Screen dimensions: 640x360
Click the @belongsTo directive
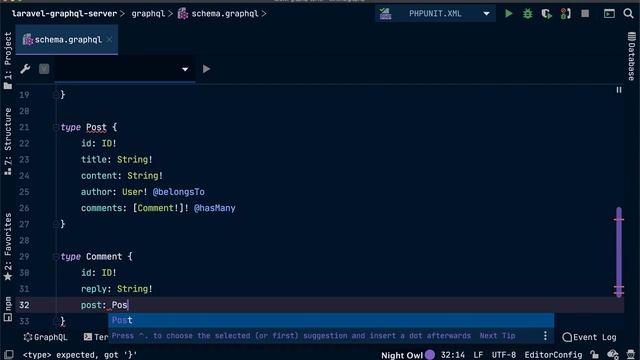click(x=178, y=191)
